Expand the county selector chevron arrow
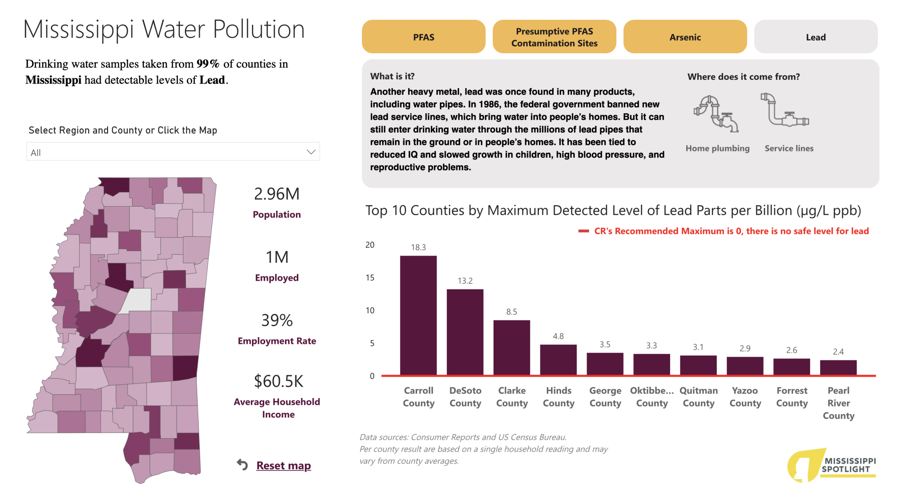This screenshot has width=923, height=500. tap(311, 152)
